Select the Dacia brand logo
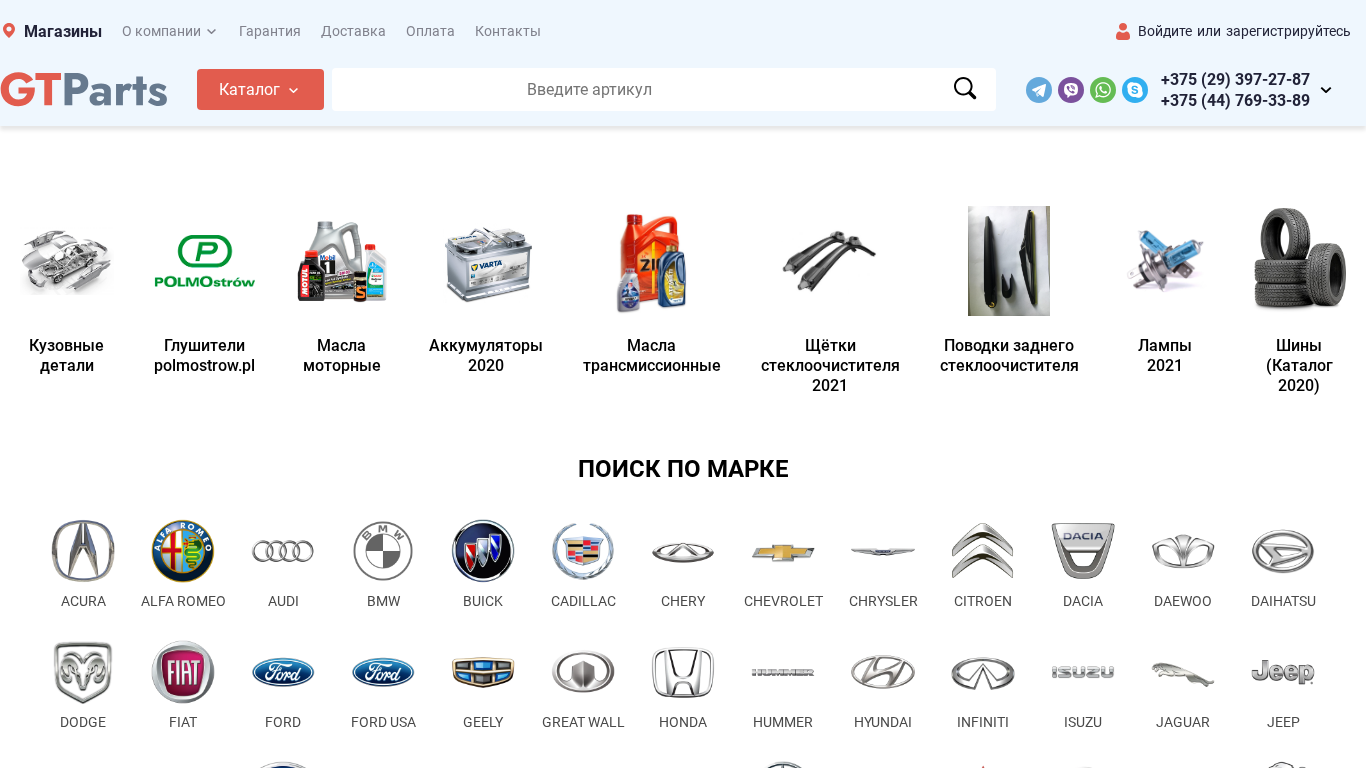1366x768 pixels. (x=1083, y=551)
